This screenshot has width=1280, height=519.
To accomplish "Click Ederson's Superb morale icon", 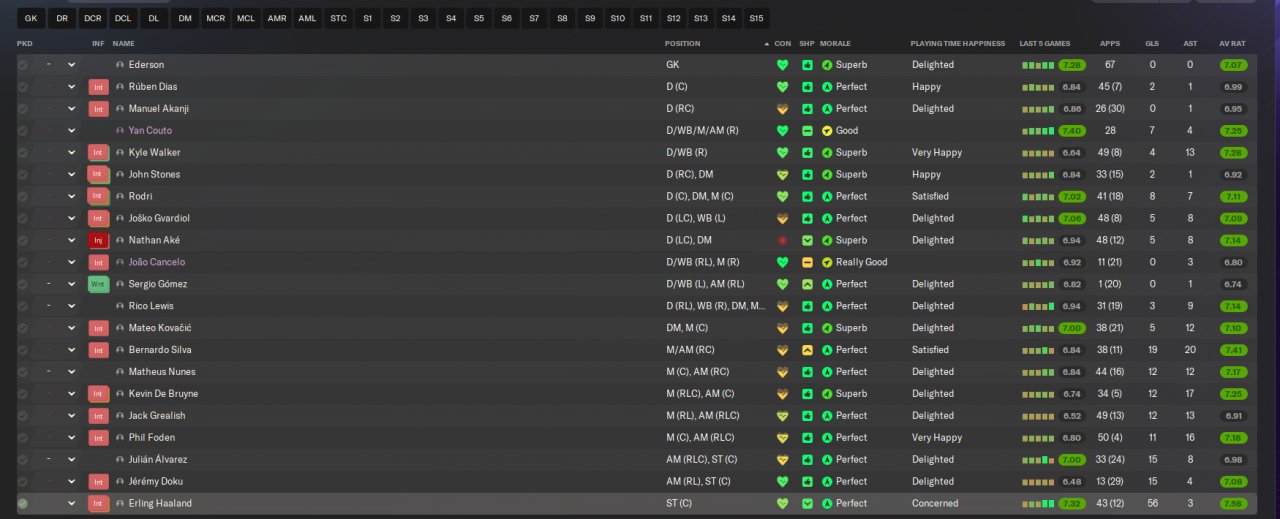I will [x=827, y=65].
